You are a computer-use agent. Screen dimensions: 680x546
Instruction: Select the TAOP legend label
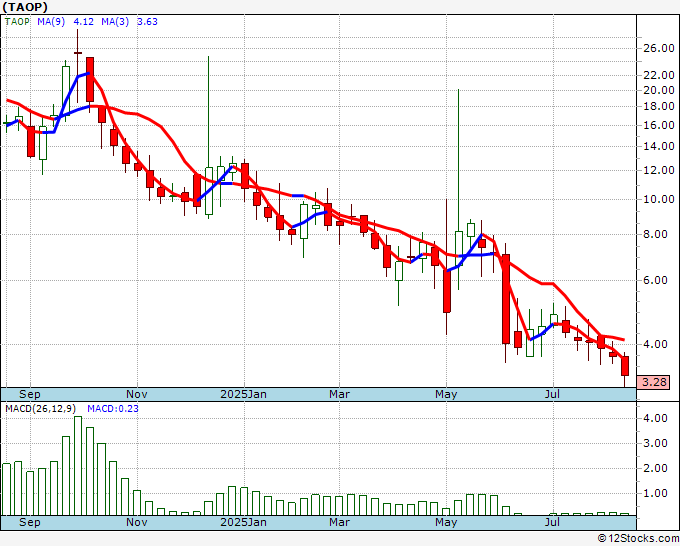point(17,22)
